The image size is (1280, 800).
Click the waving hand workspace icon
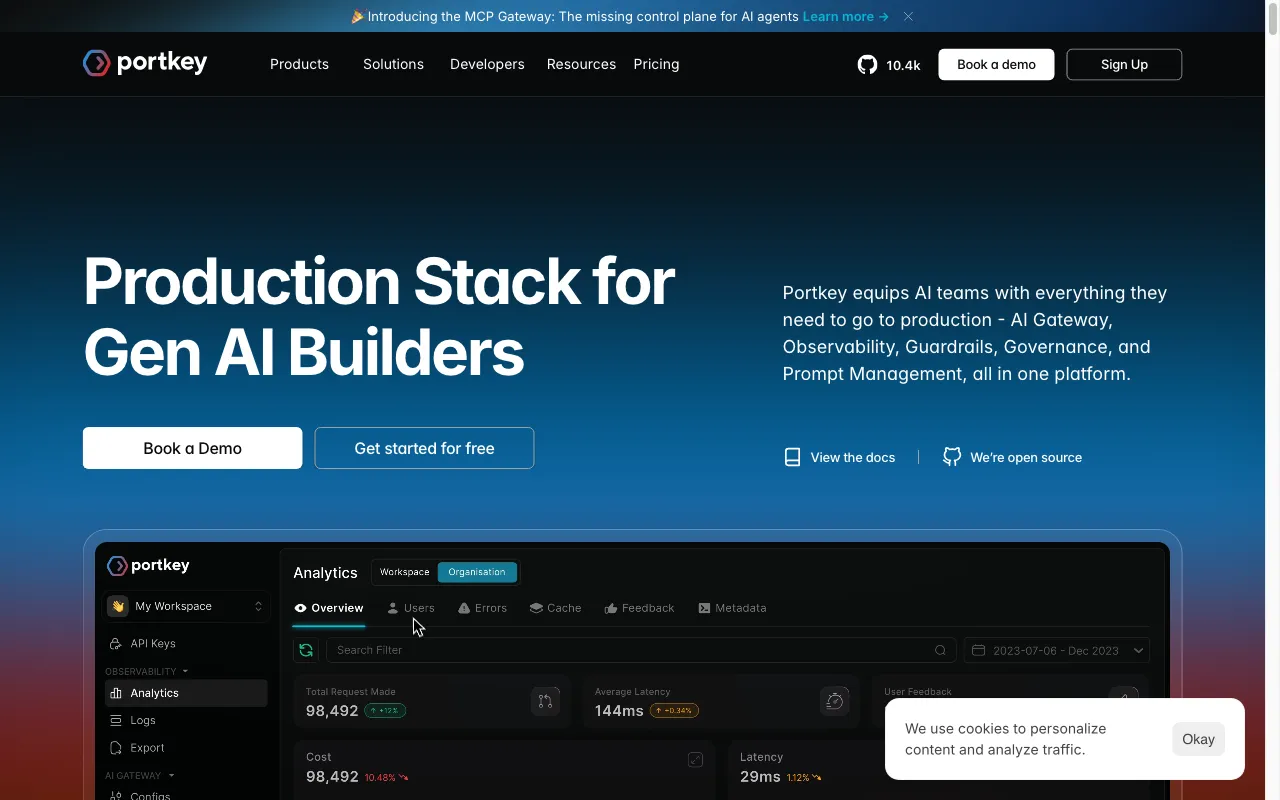118,606
